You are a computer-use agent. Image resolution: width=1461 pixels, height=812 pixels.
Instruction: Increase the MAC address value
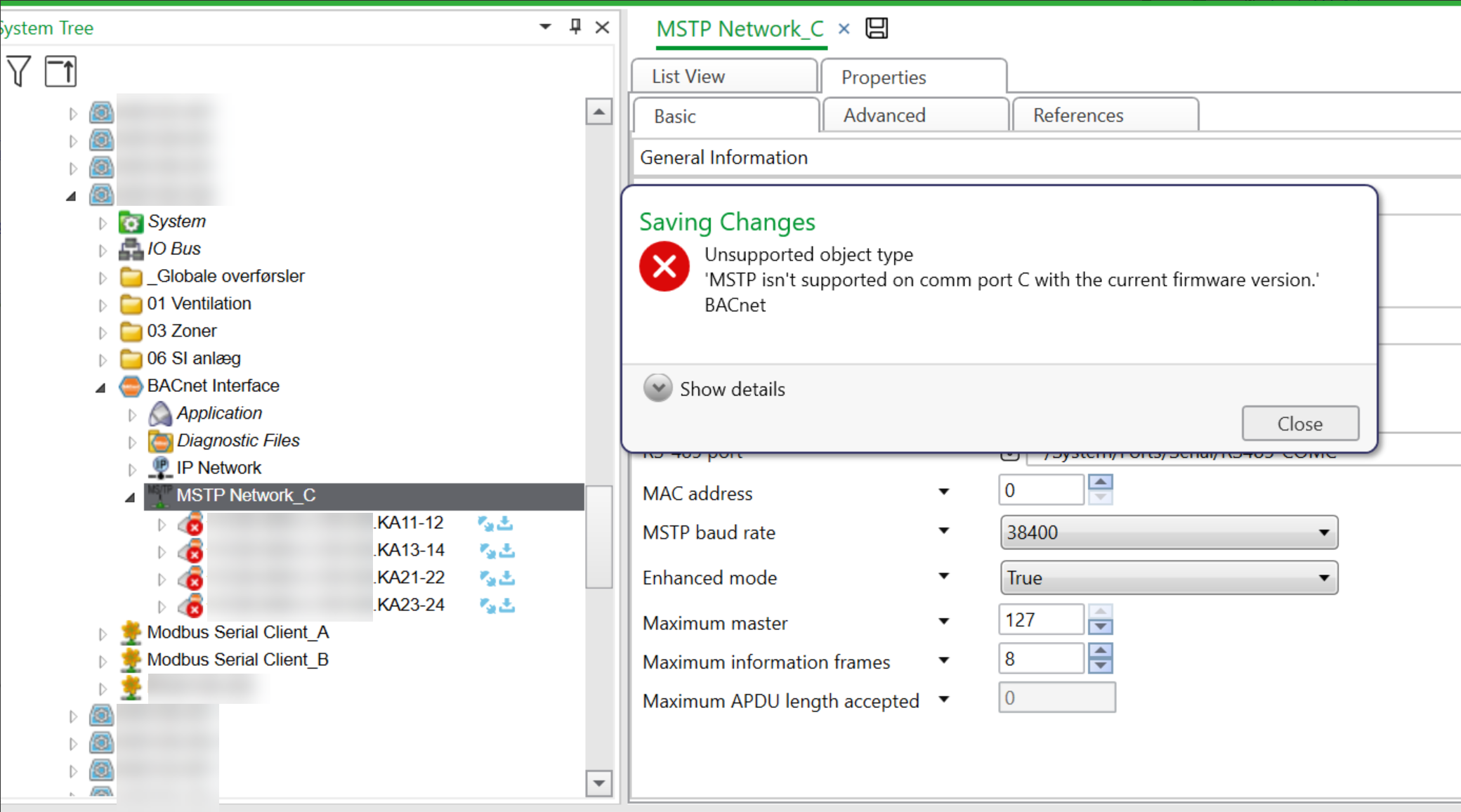point(1100,482)
